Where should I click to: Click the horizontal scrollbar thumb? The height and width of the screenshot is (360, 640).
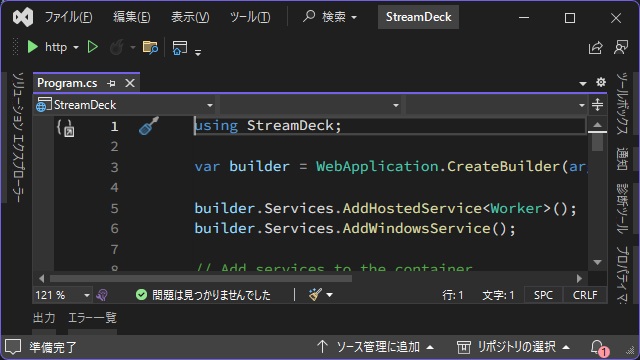coord(201,278)
